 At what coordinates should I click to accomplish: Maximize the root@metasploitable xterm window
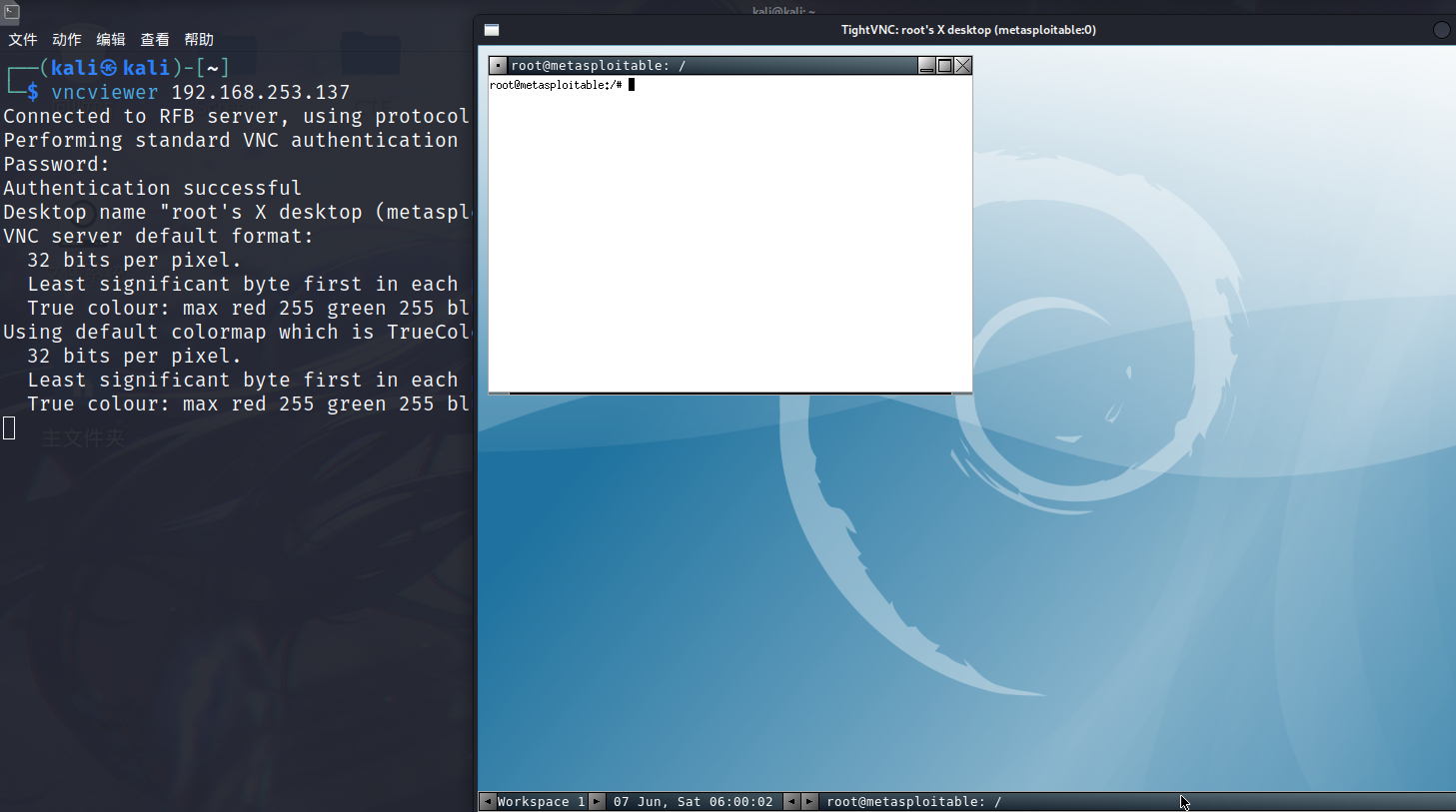944,66
